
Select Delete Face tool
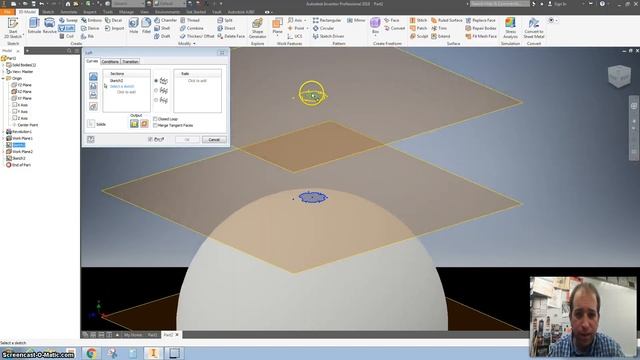[x=231, y=36]
